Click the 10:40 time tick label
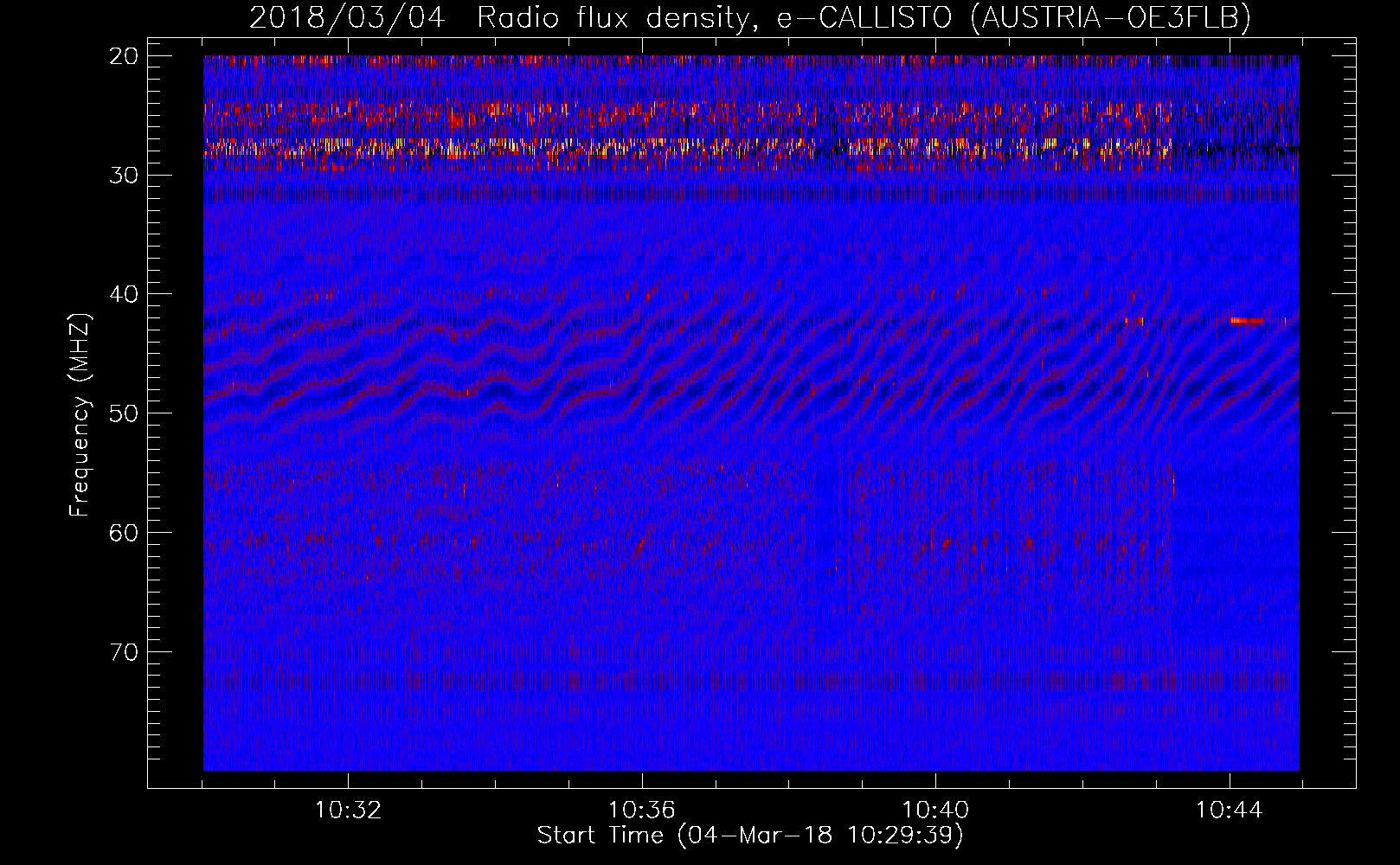The image size is (1400, 865). (935, 811)
